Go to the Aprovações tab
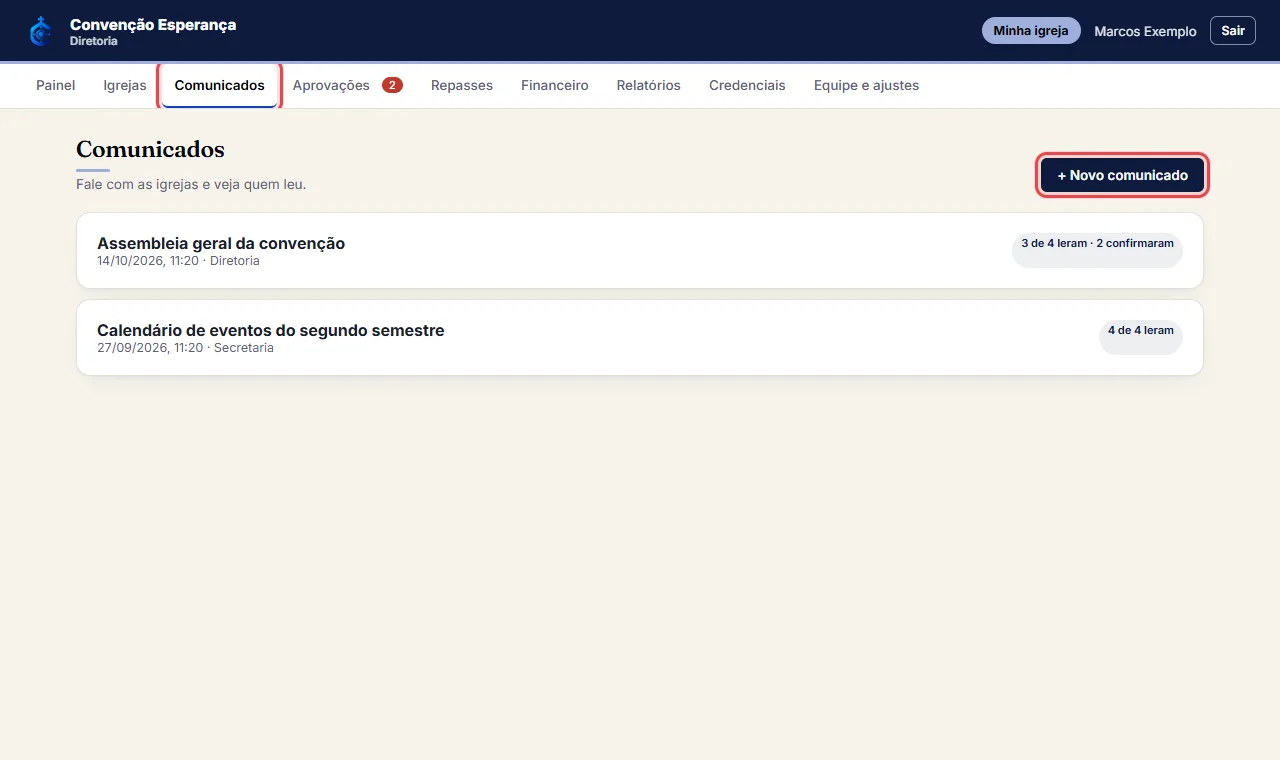The width and height of the screenshot is (1280, 760). [347, 85]
